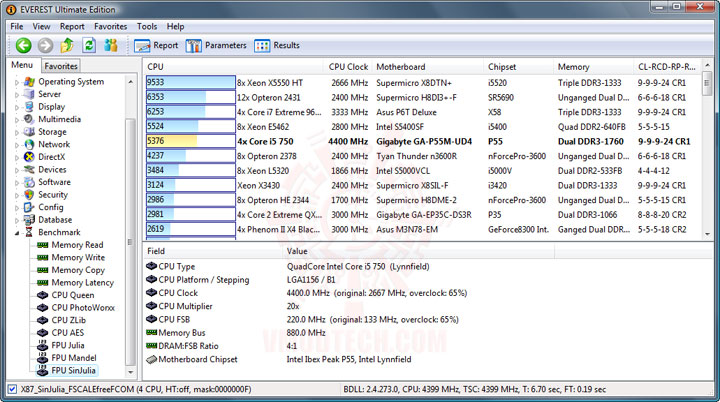Select CPU ZLib benchmark
The height and width of the screenshot is (402, 720).
pos(68,320)
